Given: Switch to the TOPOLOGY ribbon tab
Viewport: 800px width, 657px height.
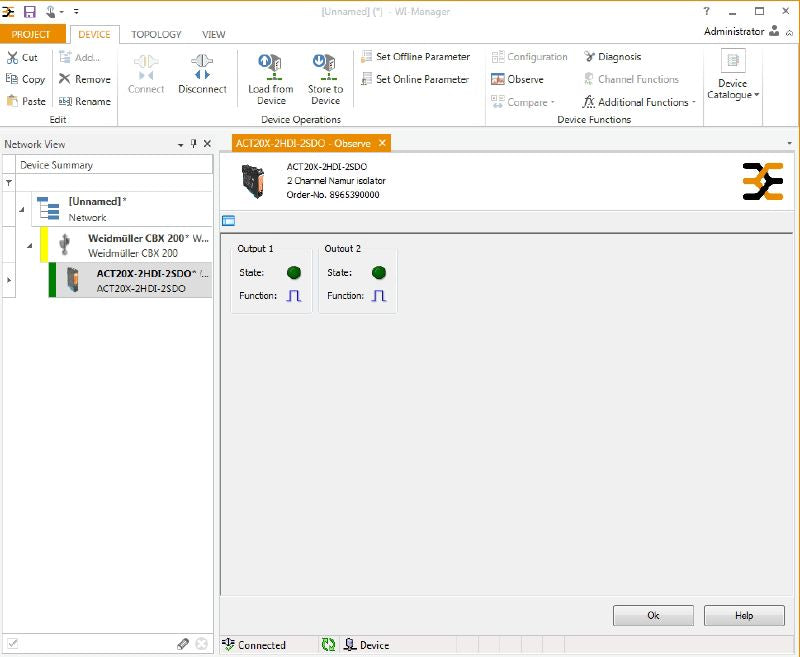Looking at the screenshot, I should point(156,34).
